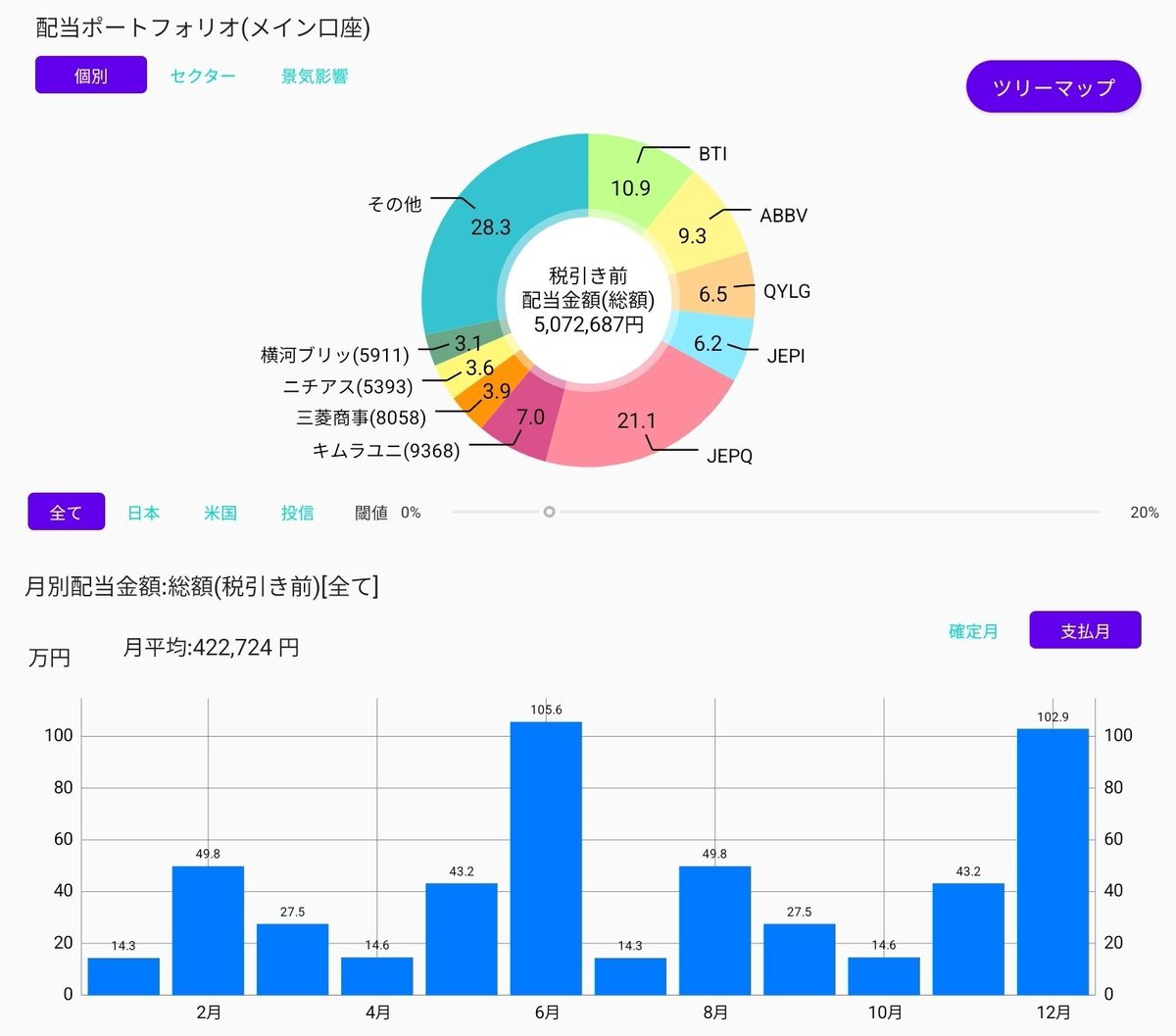This screenshot has height=1036, width=1176.
Task: Click the threshold slider handle
Action: (x=549, y=512)
